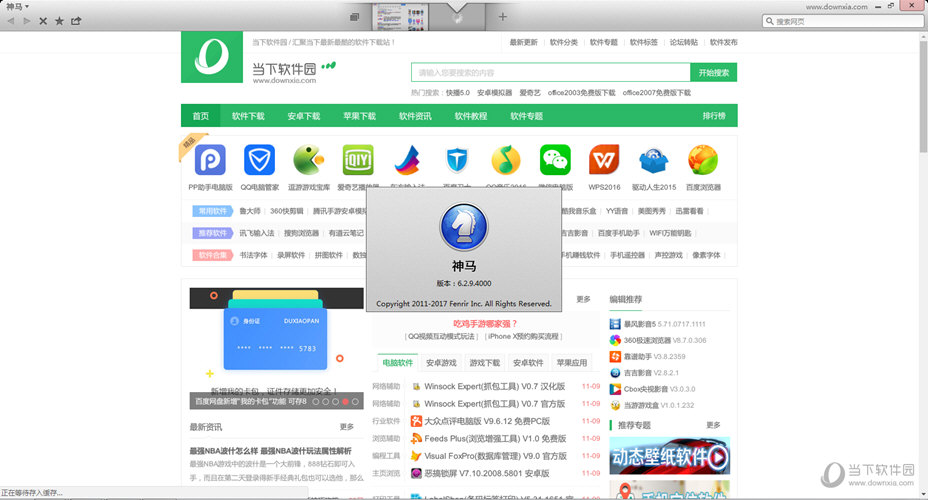928x500 pixels.
Task: Open the 鲁大师 link
Action: click(x=250, y=211)
